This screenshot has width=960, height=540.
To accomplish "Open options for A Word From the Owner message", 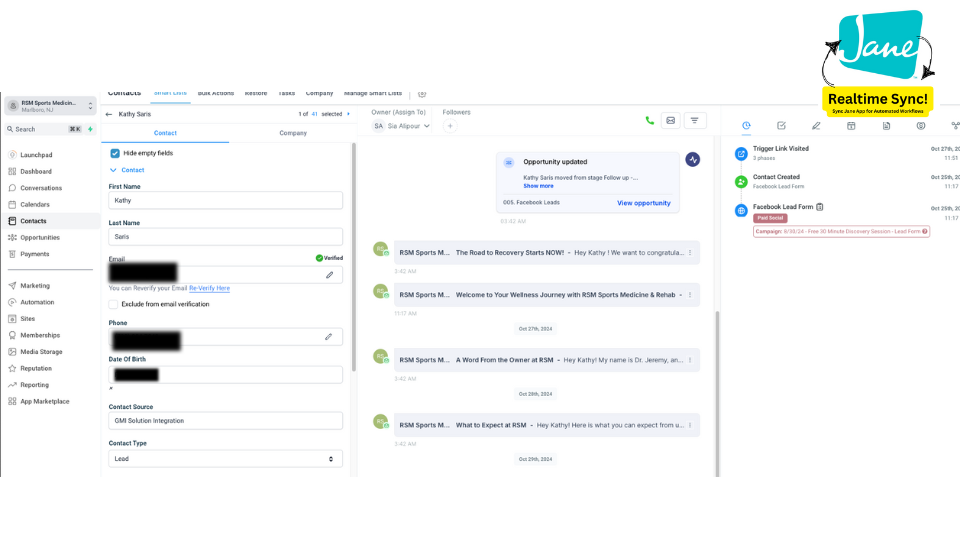I will [690, 360].
